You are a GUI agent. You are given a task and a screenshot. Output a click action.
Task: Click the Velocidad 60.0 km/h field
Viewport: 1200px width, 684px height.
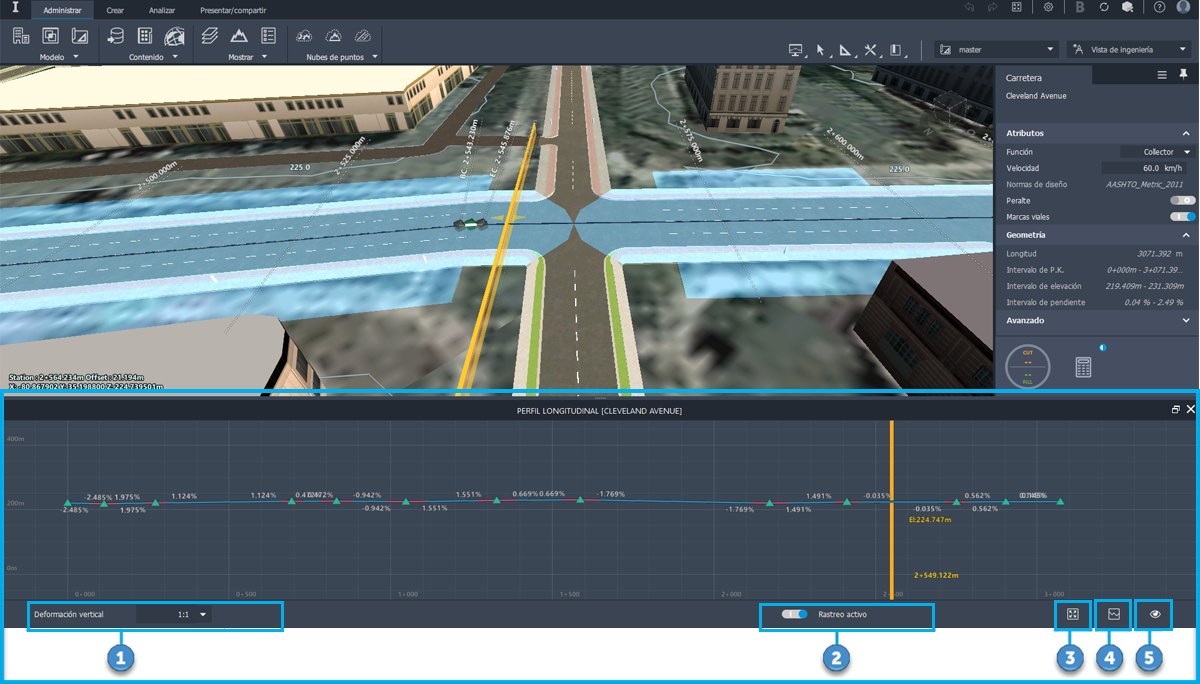coord(1146,168)
